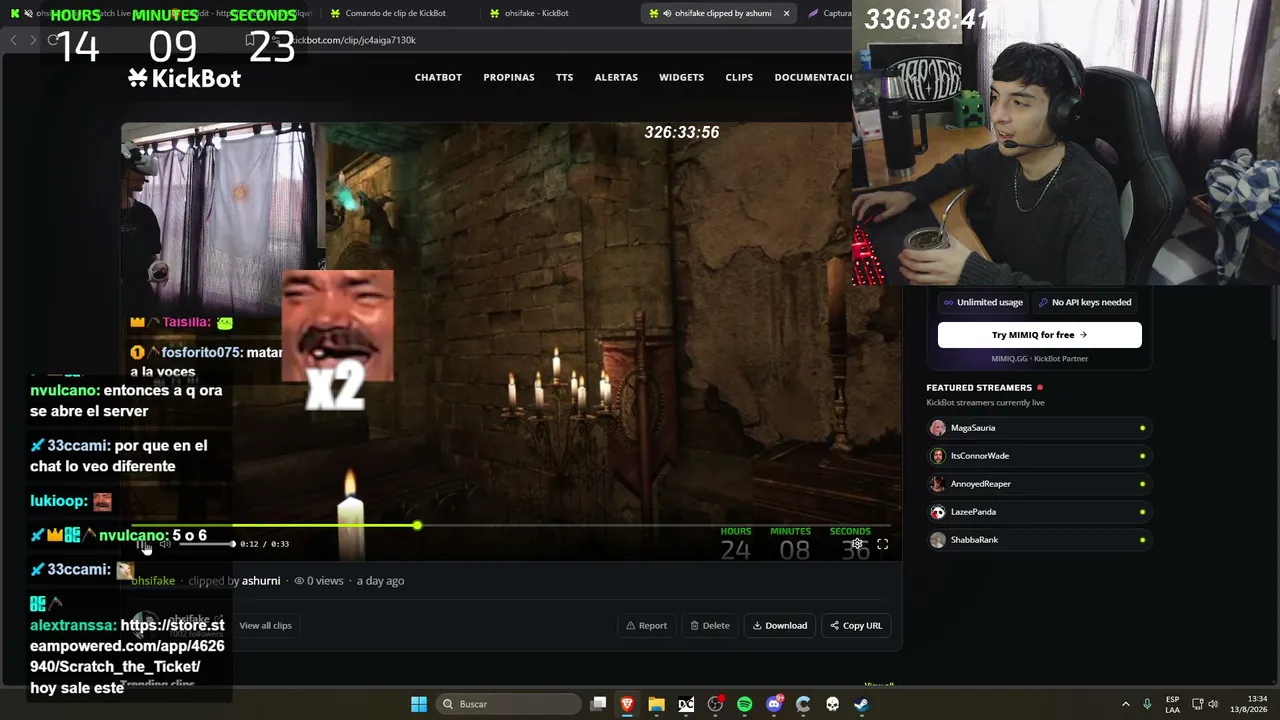Open the CHATBOT menu item
The image size is (1280, 720).
(438, 77)
